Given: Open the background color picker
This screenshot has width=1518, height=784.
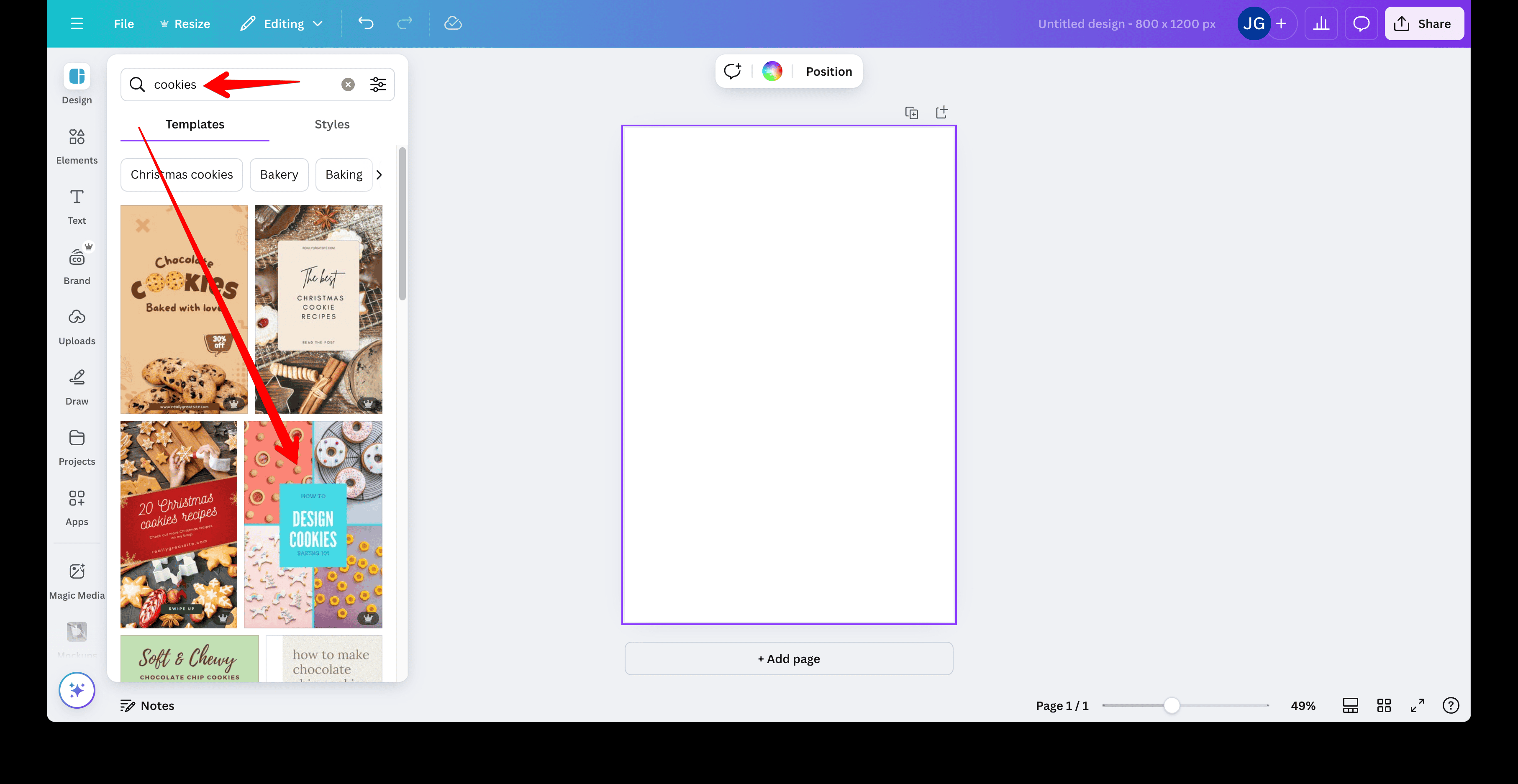Looking at the screenshot, I should (x=772, y=71).
